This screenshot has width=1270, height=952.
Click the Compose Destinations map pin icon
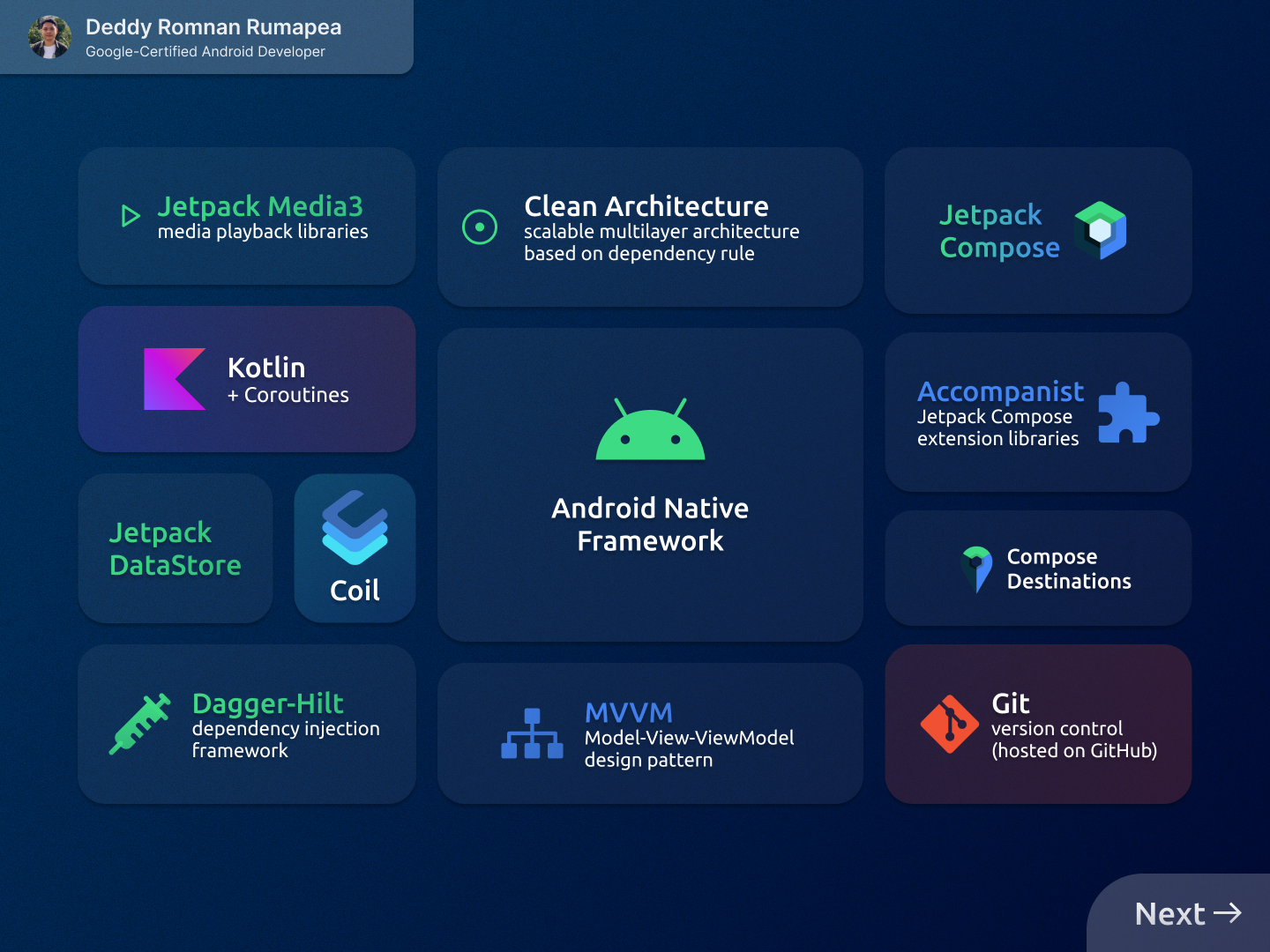[977, 569]
